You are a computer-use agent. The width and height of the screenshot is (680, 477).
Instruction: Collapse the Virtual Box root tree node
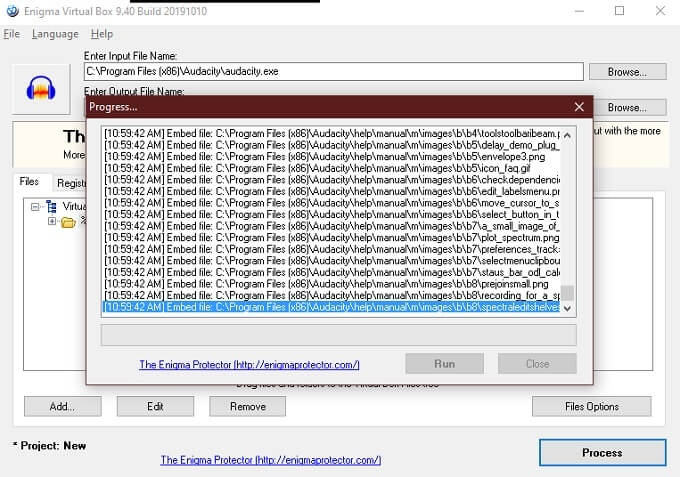pyautogui.click(x=35, y=207)
